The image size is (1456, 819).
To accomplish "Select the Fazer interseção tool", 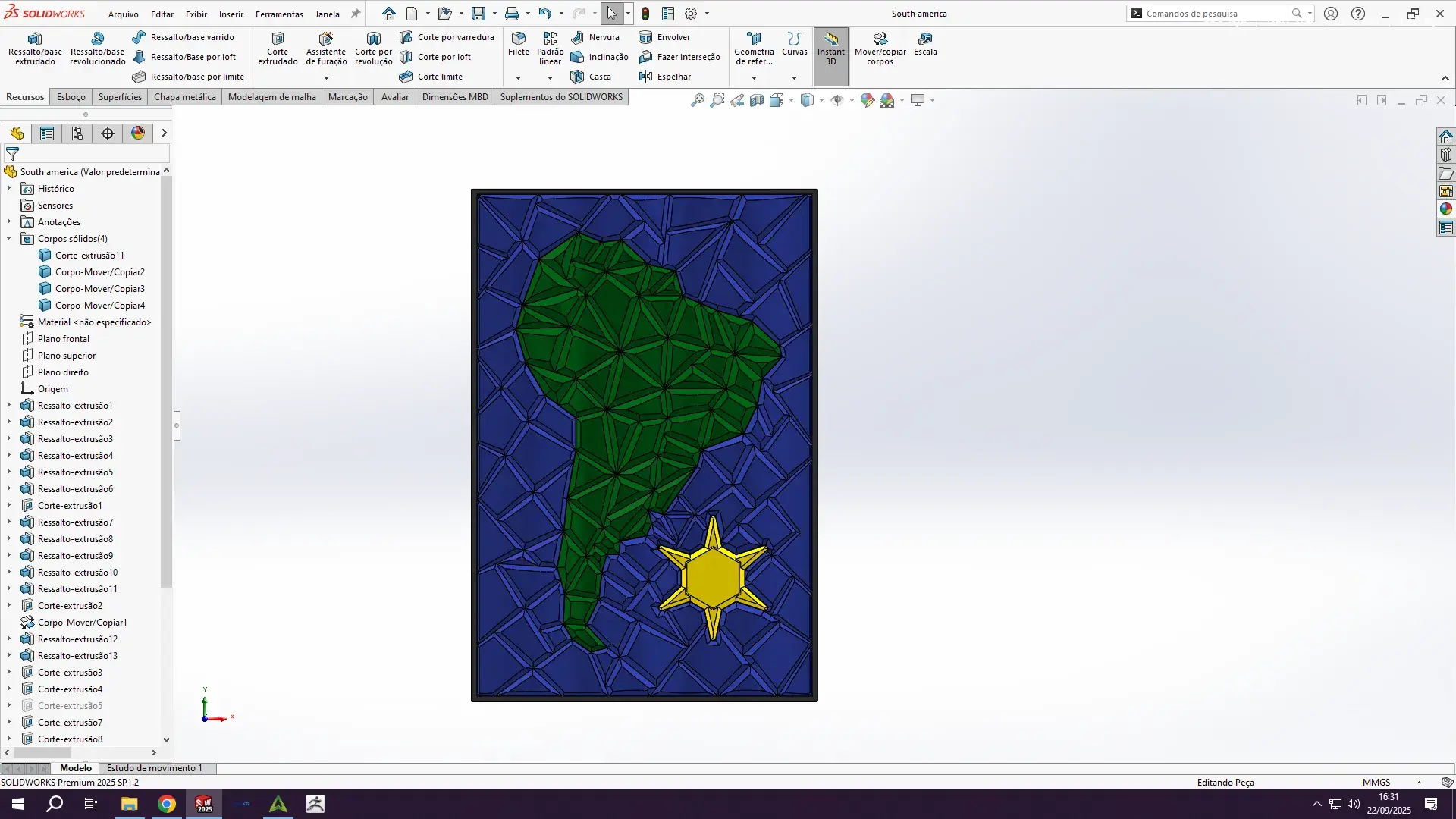I will [679, 57].
